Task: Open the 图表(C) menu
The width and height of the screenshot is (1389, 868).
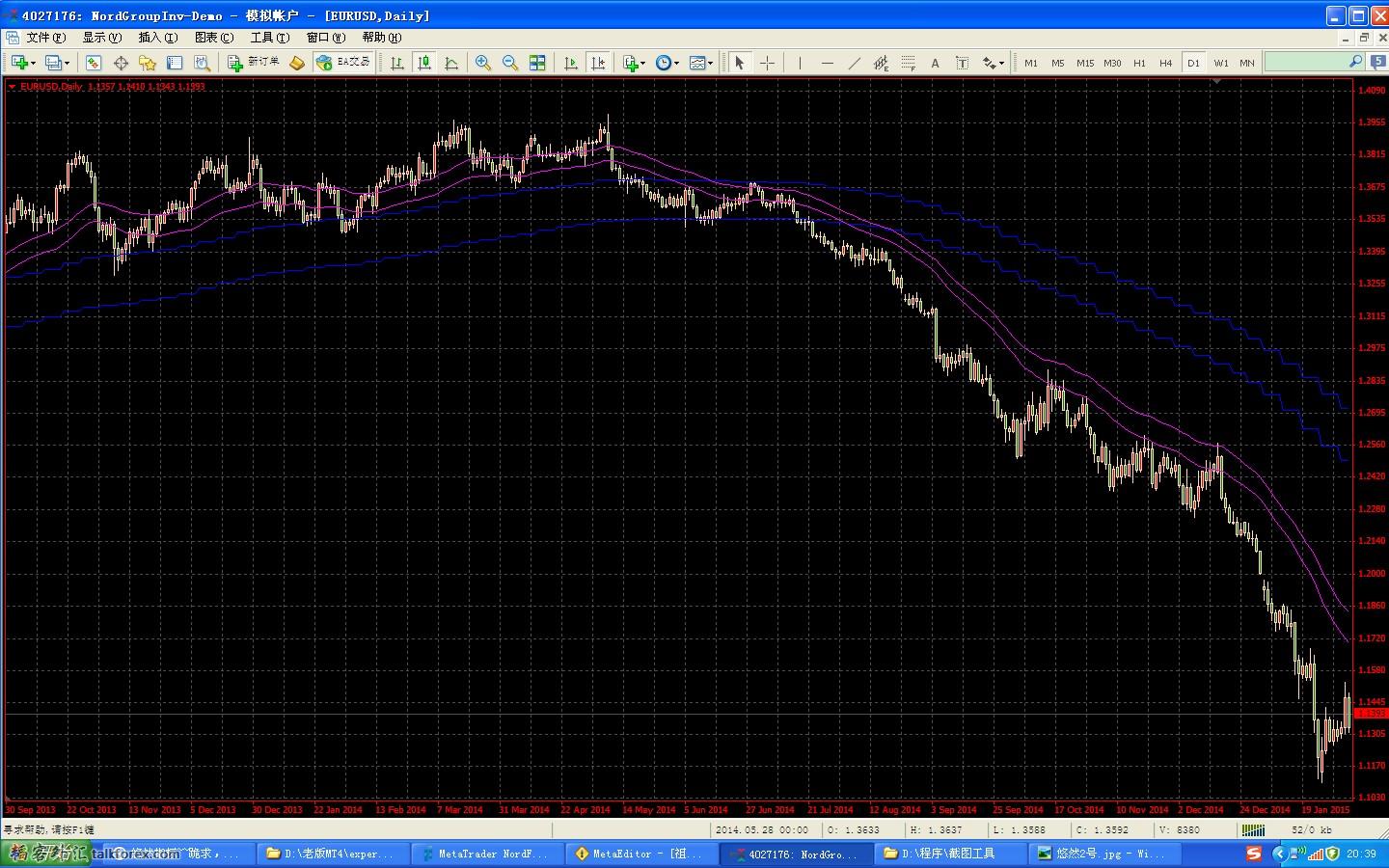Action: (213, 38)
